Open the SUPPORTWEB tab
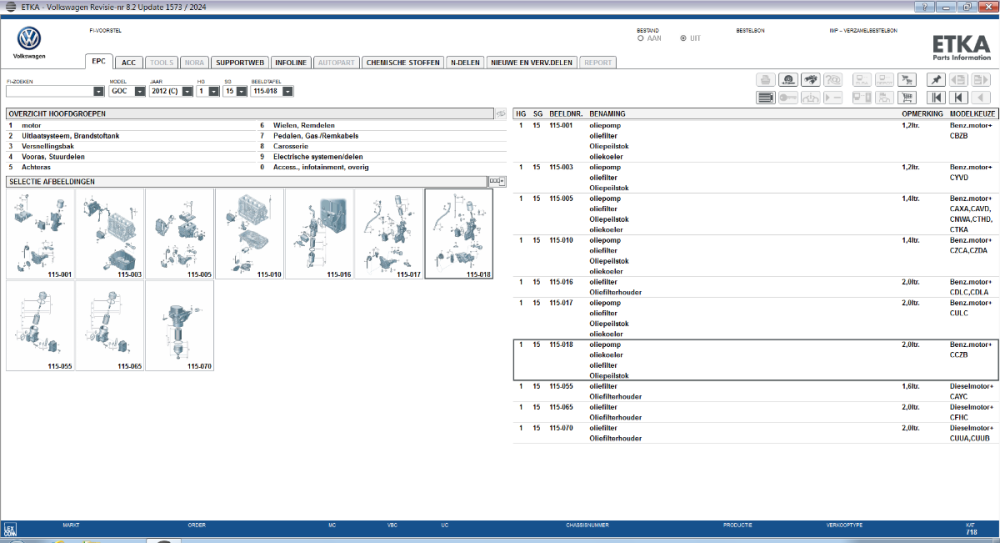The width and height of the screenshot is (1000, 543). [240, 63]
